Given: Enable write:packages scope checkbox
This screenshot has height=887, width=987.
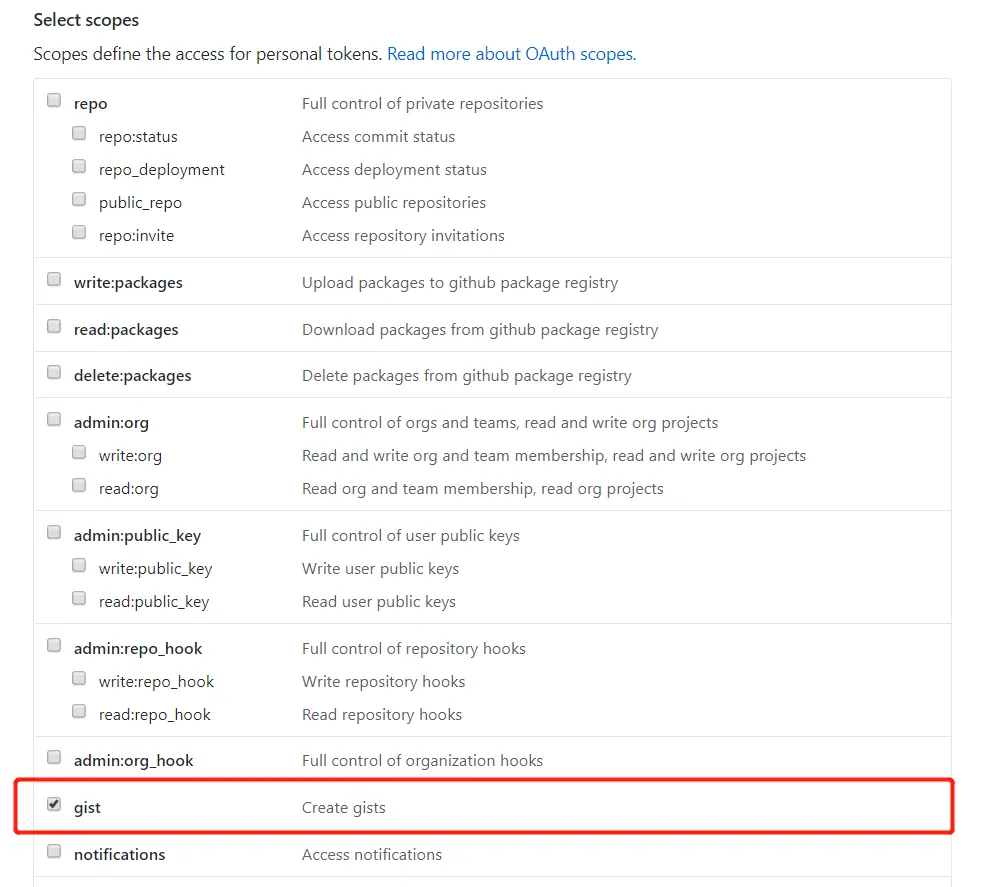Looking at the screenshot, I should [x=54, y=280].
